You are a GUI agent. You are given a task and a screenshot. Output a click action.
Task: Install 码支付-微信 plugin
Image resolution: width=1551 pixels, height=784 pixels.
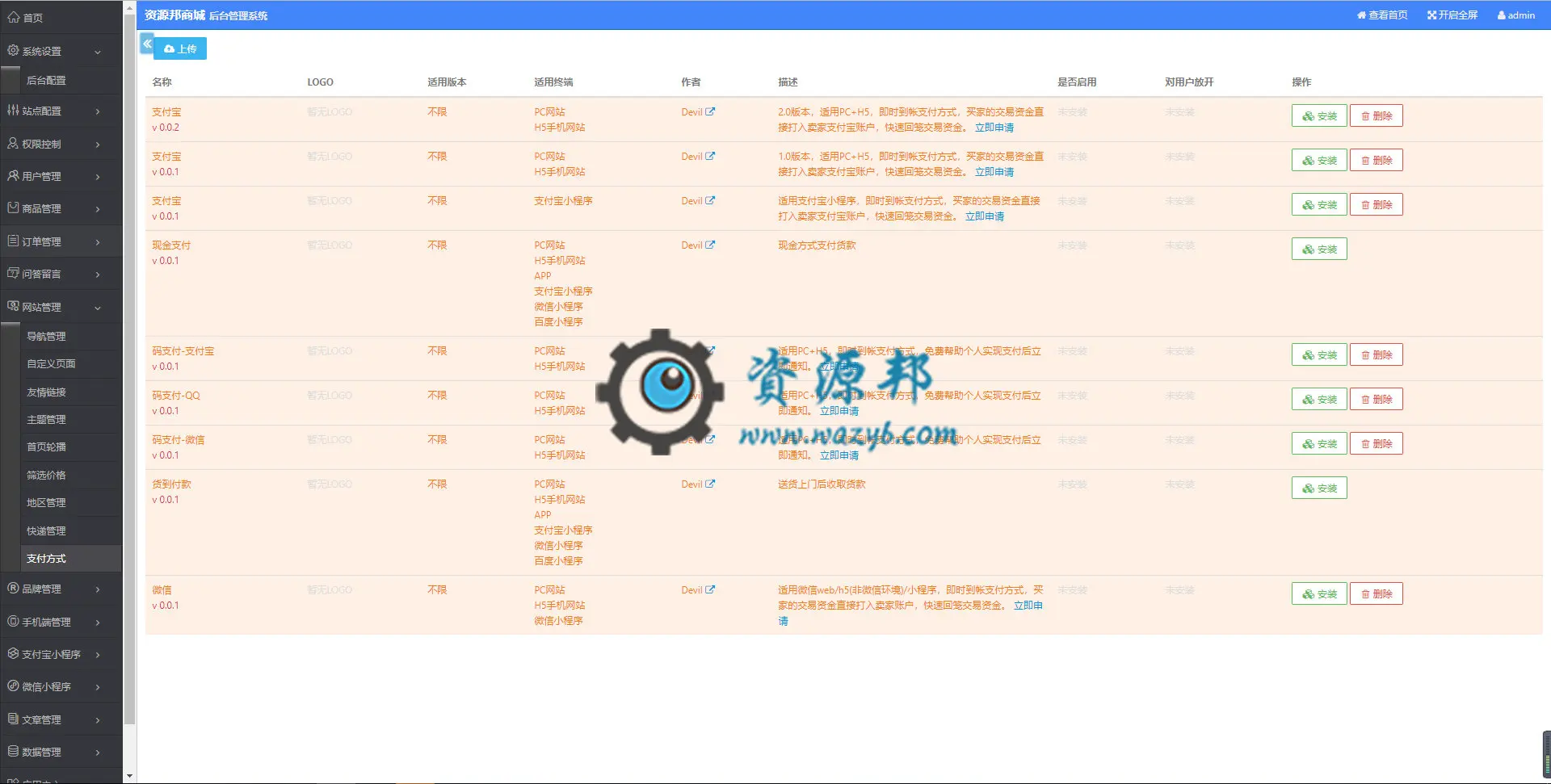tap(1319, 443)
